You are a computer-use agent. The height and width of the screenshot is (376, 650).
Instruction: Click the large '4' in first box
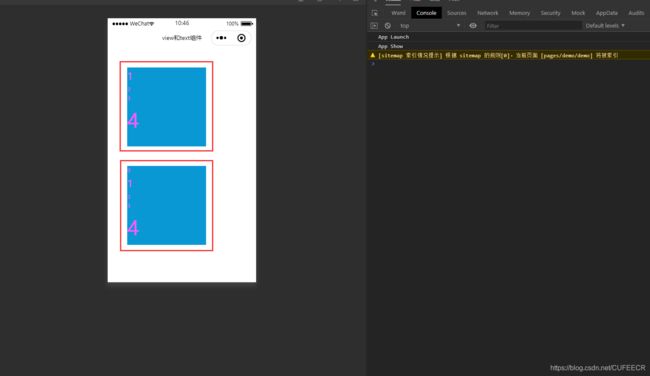(133, 121)
